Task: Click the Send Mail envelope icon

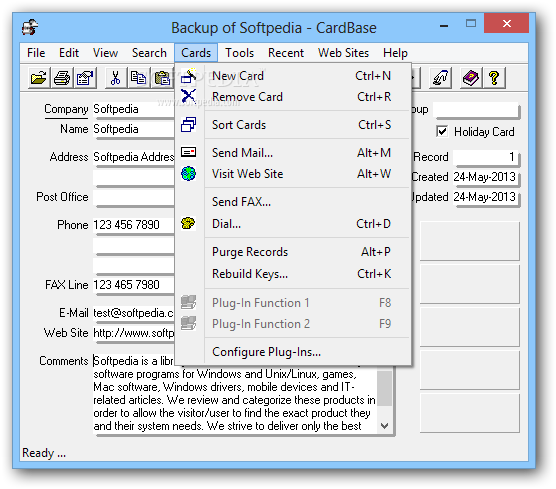Action: 188,152
